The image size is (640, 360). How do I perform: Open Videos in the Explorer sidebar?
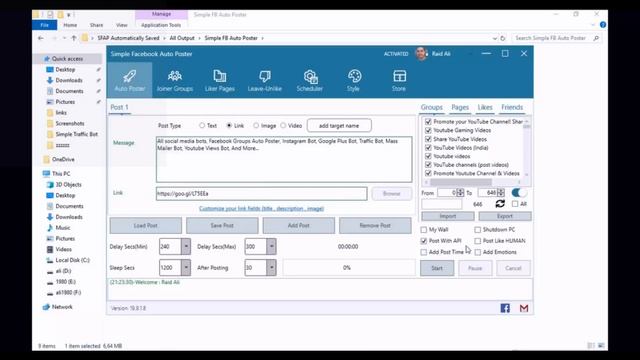(59, 249)
